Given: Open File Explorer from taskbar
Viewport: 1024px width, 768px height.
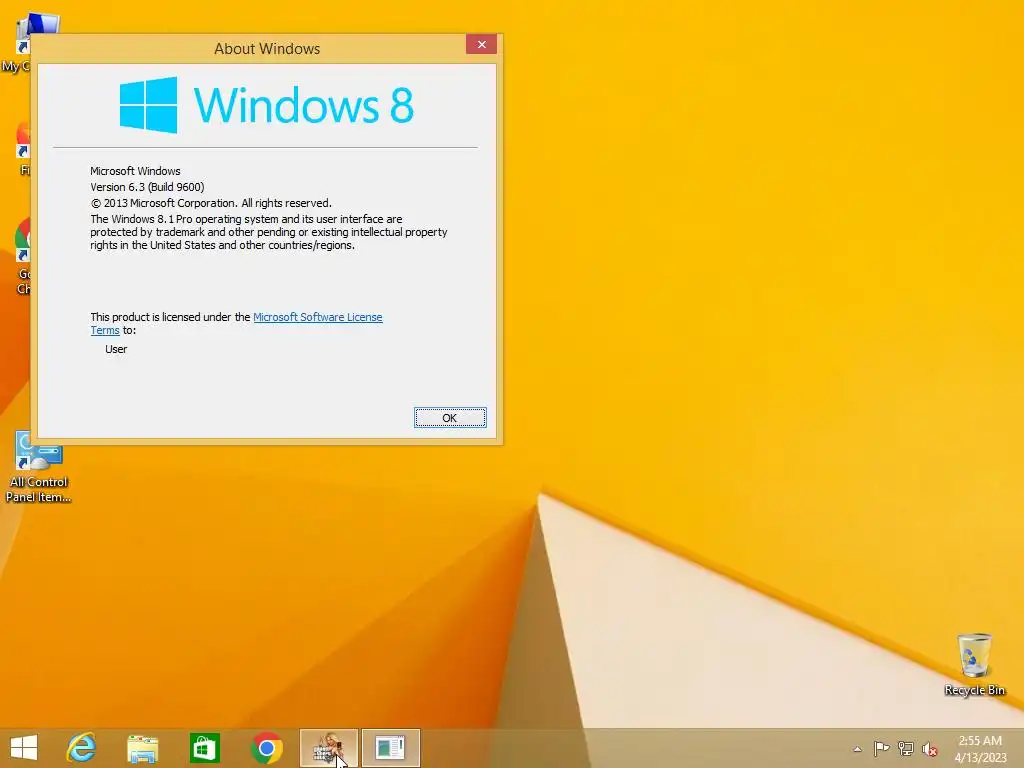Looking at the screenshot, I should (x=143, y=748).
